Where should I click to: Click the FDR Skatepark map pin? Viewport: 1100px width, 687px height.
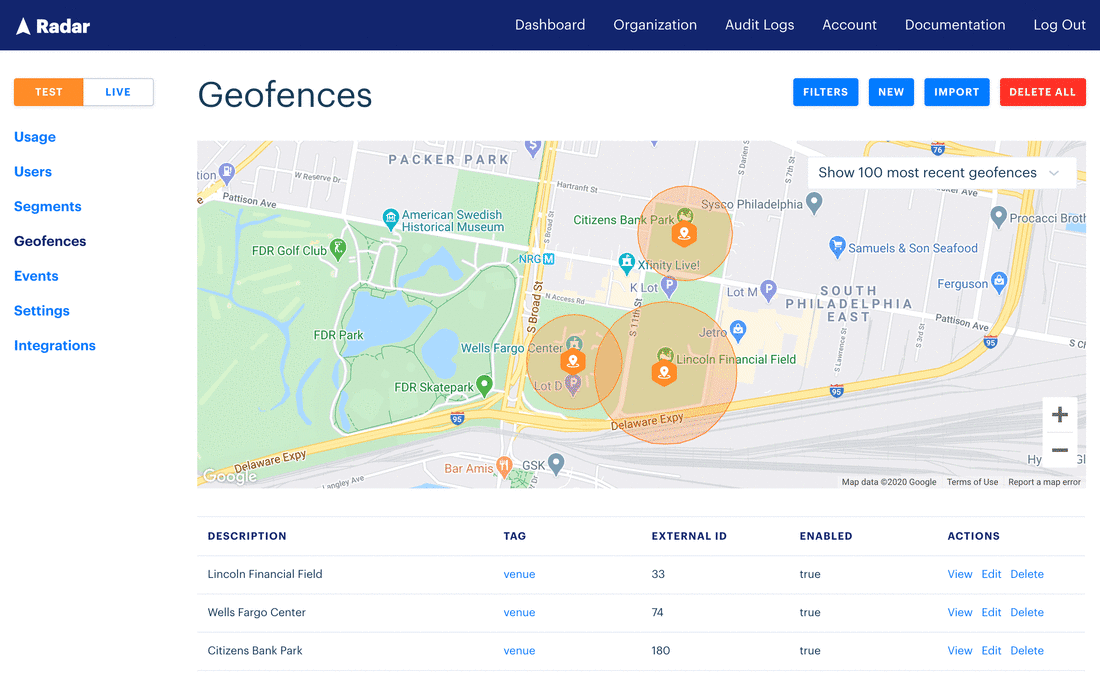tap(484, 385)
